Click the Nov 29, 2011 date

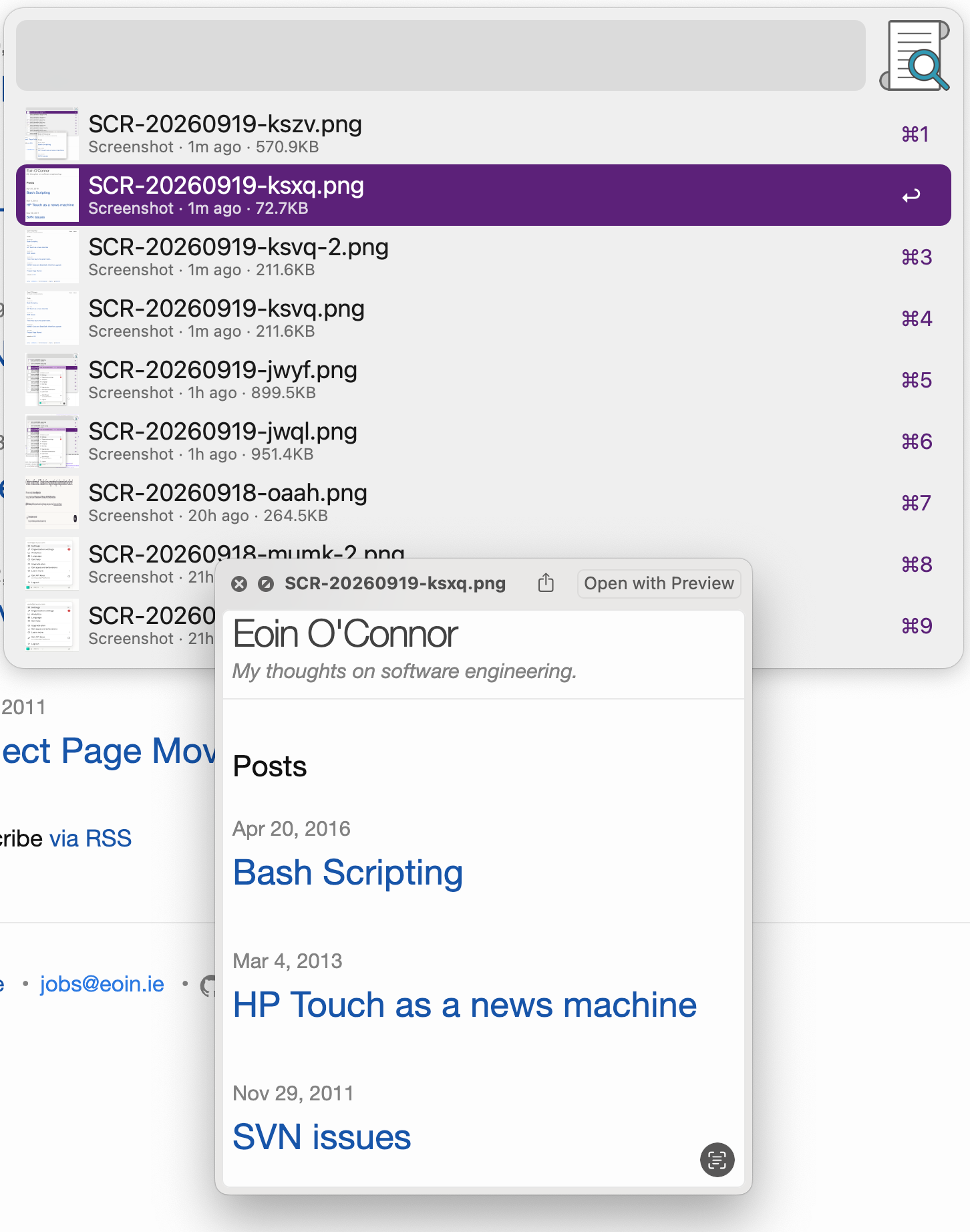tap(293, 1094)
